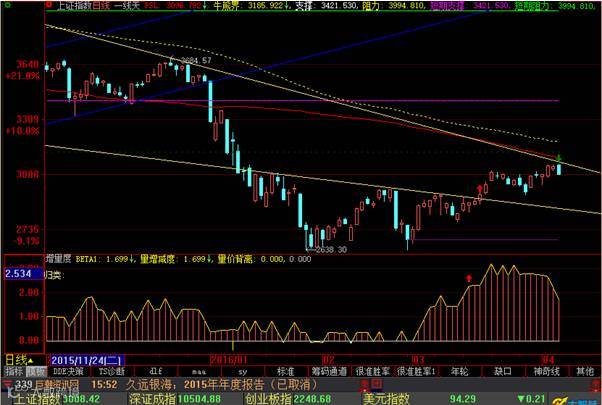
Task: Click the 美元指数 94.29 status entry
Action: pos(419,399)
